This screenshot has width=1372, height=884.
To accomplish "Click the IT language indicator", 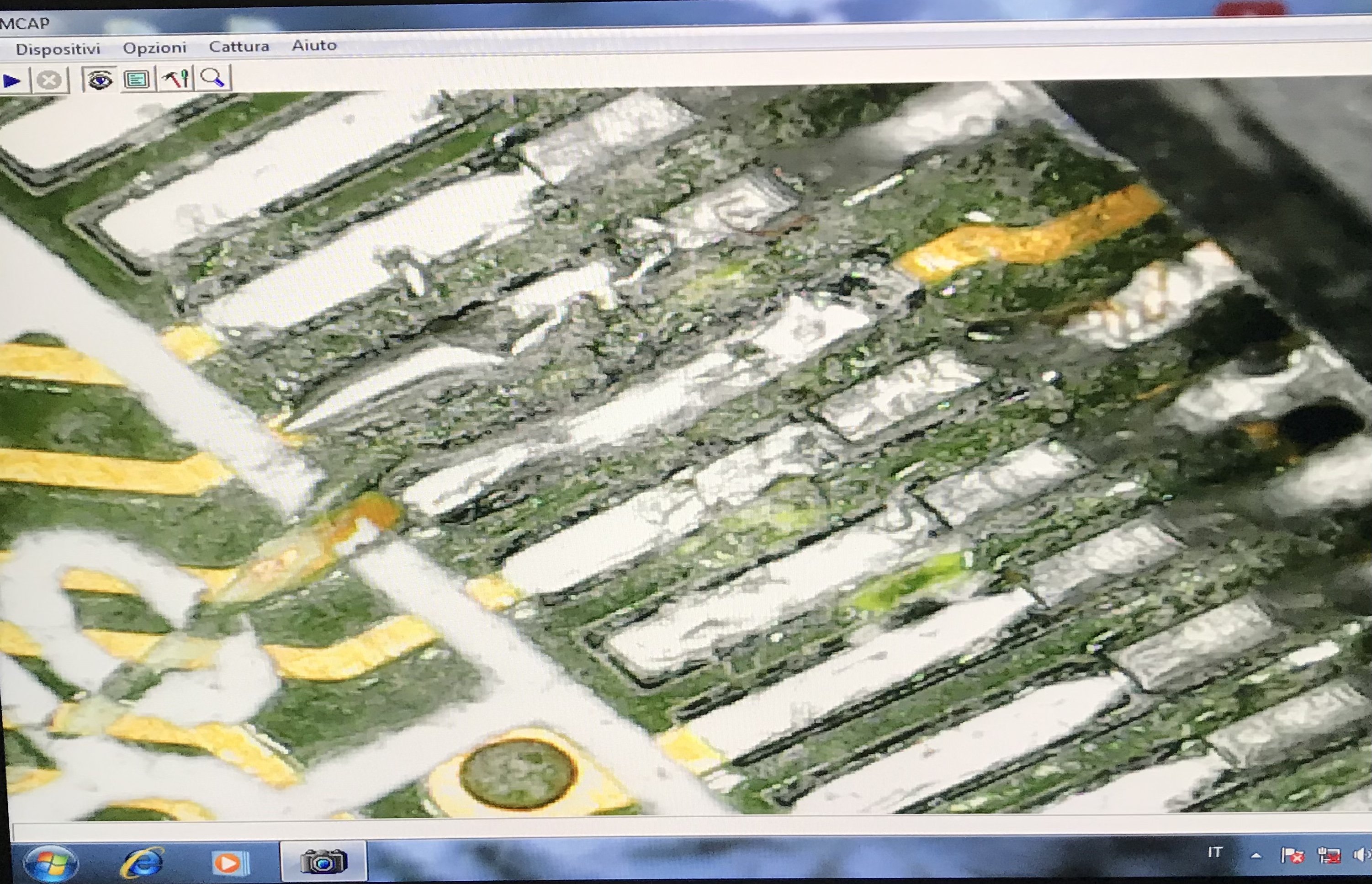I will click(1214, 853).
